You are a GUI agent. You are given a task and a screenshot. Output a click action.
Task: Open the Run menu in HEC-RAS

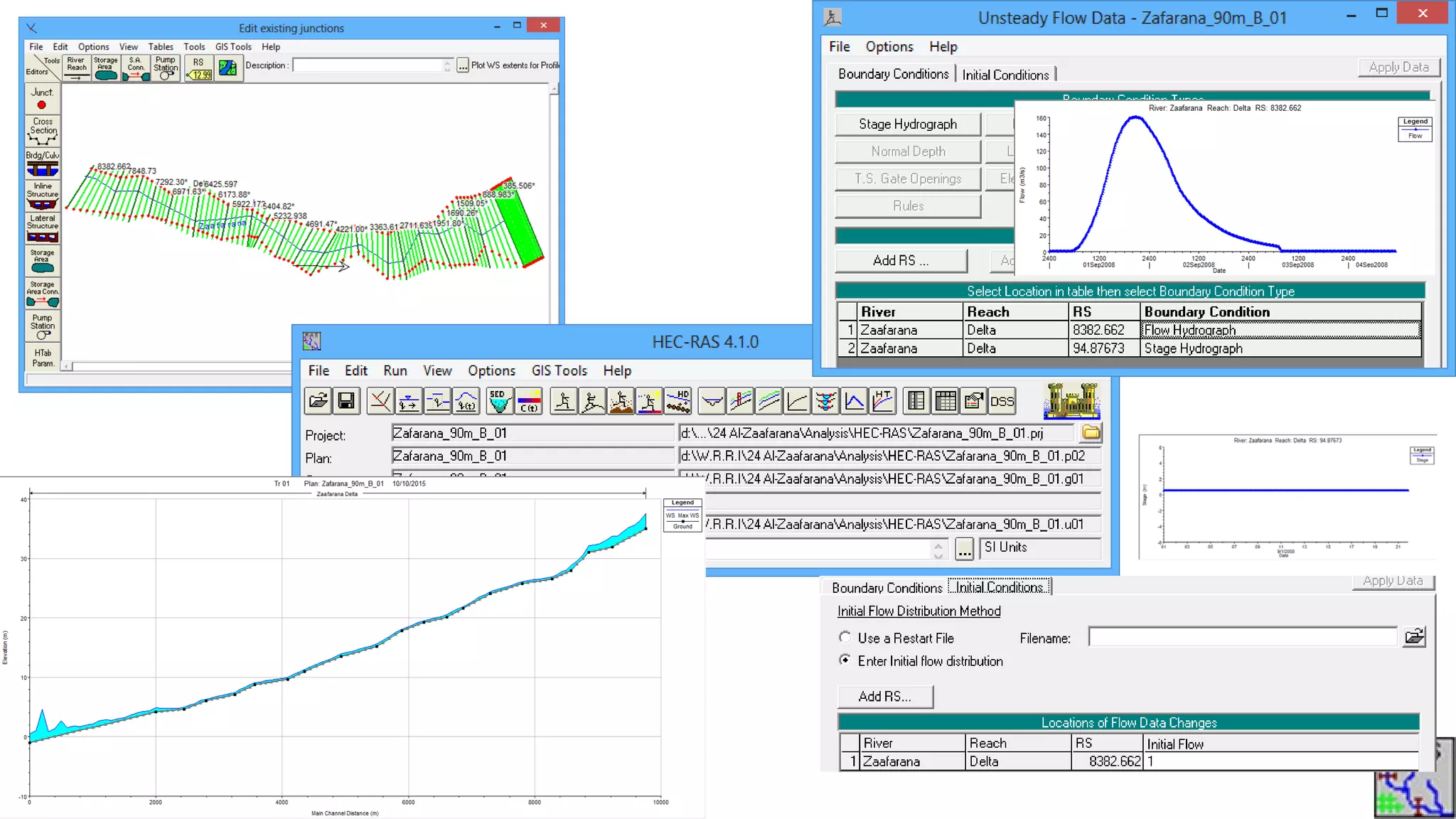[x=395, y=370]
